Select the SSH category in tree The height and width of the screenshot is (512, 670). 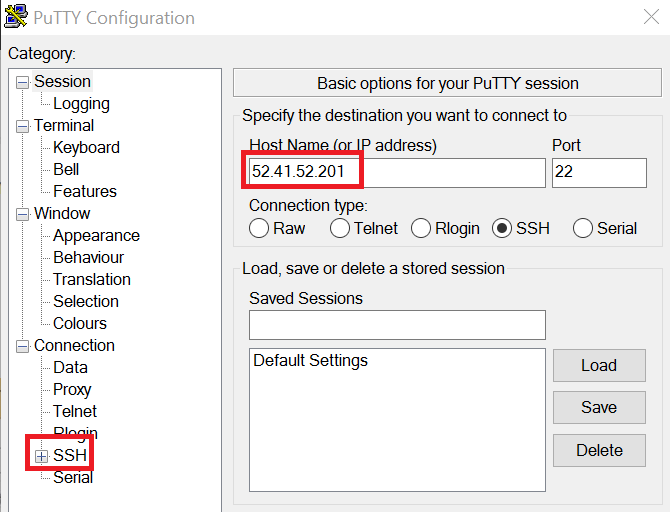coord(70,455)
